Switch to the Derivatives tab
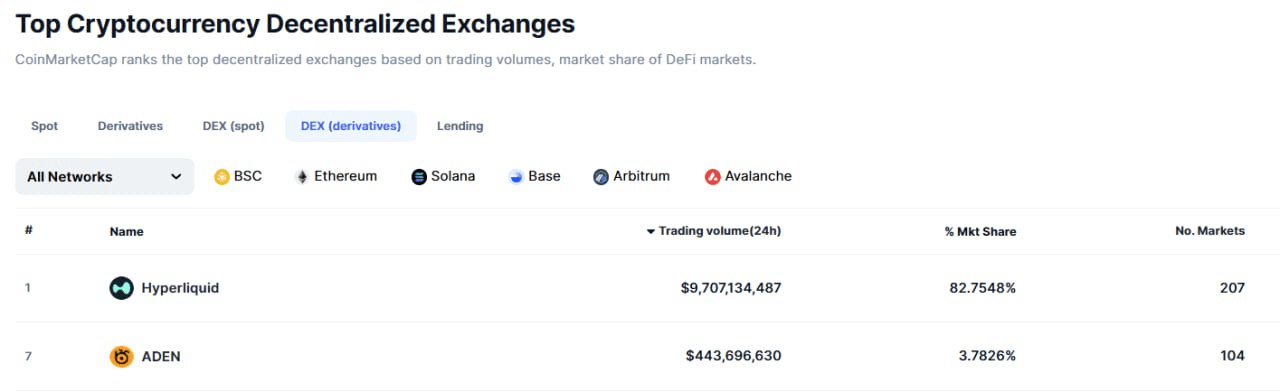 [130, 126]
